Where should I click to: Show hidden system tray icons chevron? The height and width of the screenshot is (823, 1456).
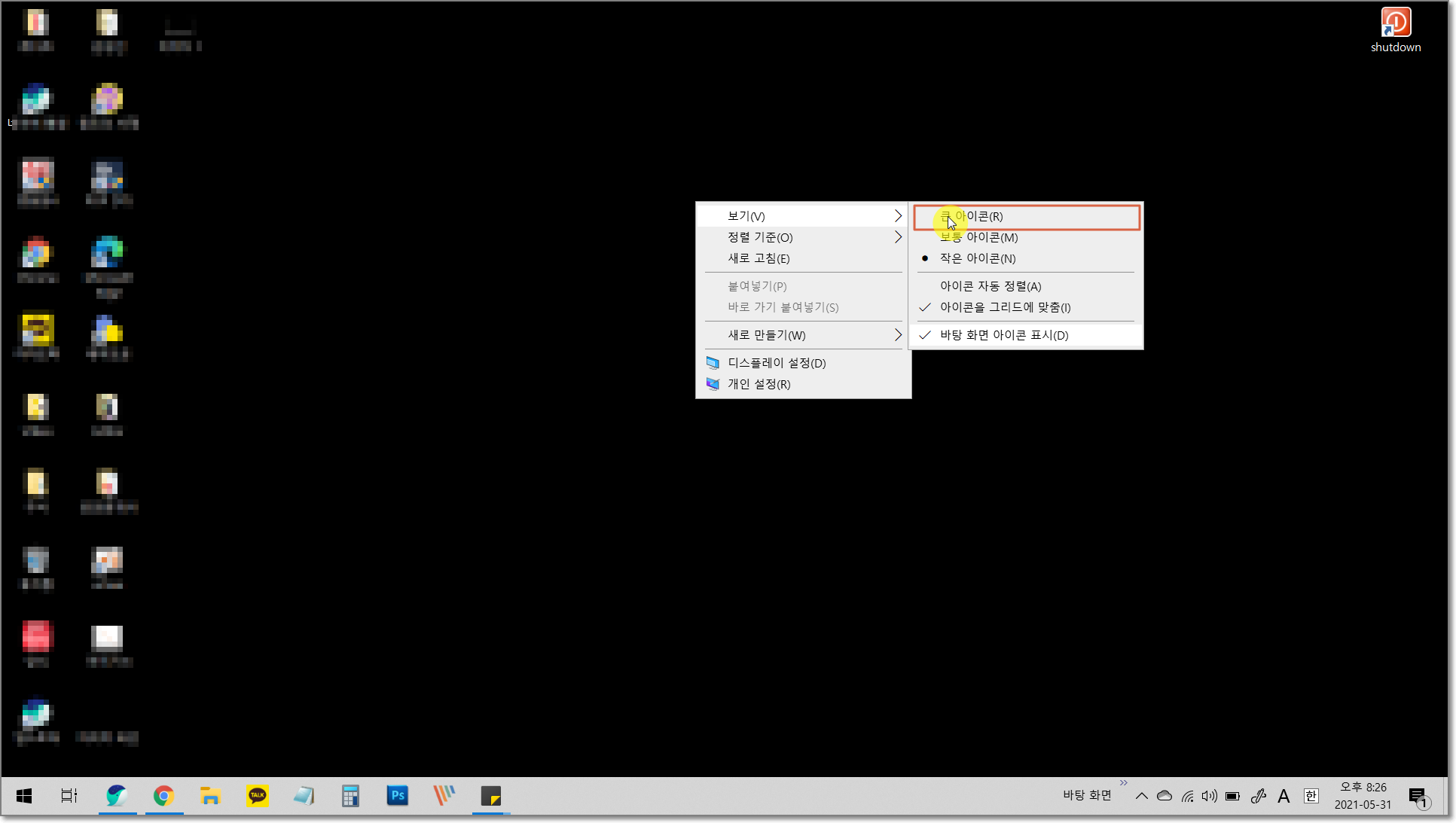tap(1142, 796)
